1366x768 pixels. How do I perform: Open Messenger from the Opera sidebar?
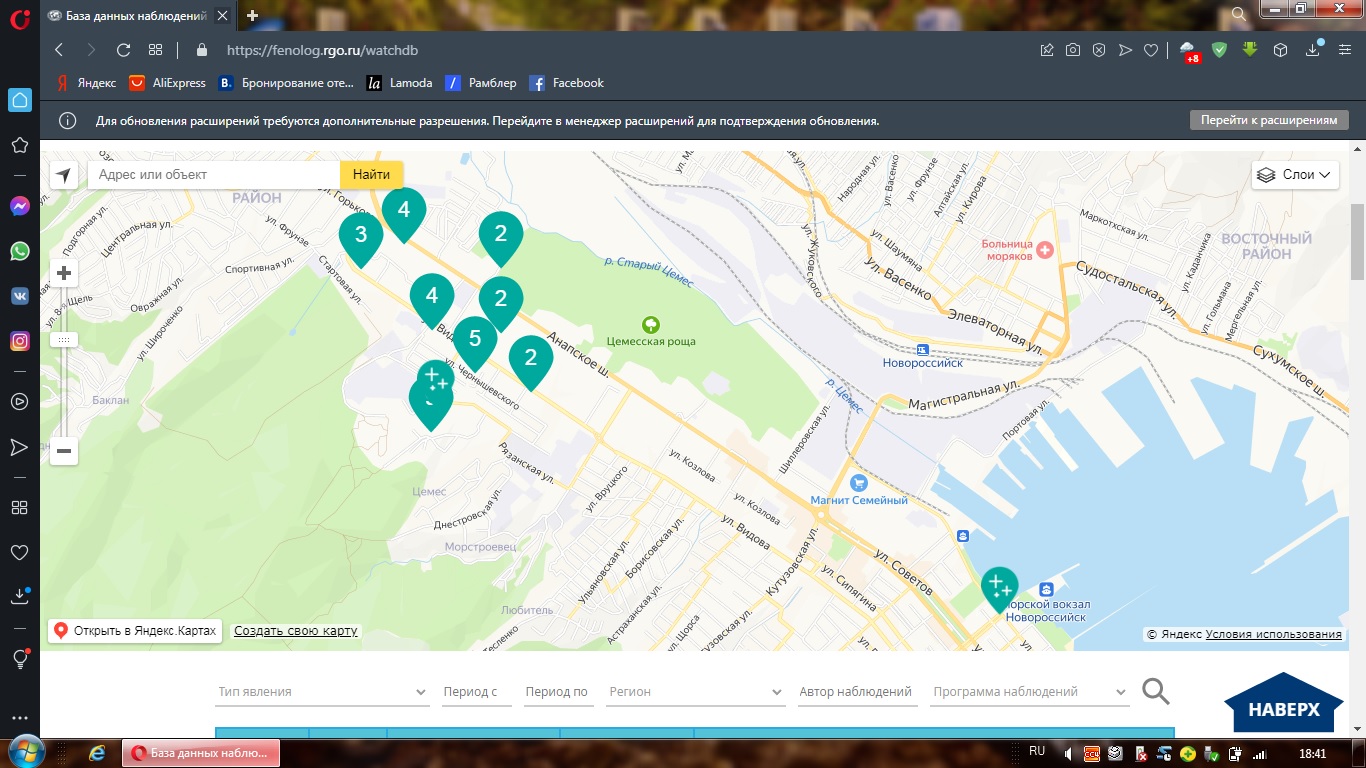(19, 206)
